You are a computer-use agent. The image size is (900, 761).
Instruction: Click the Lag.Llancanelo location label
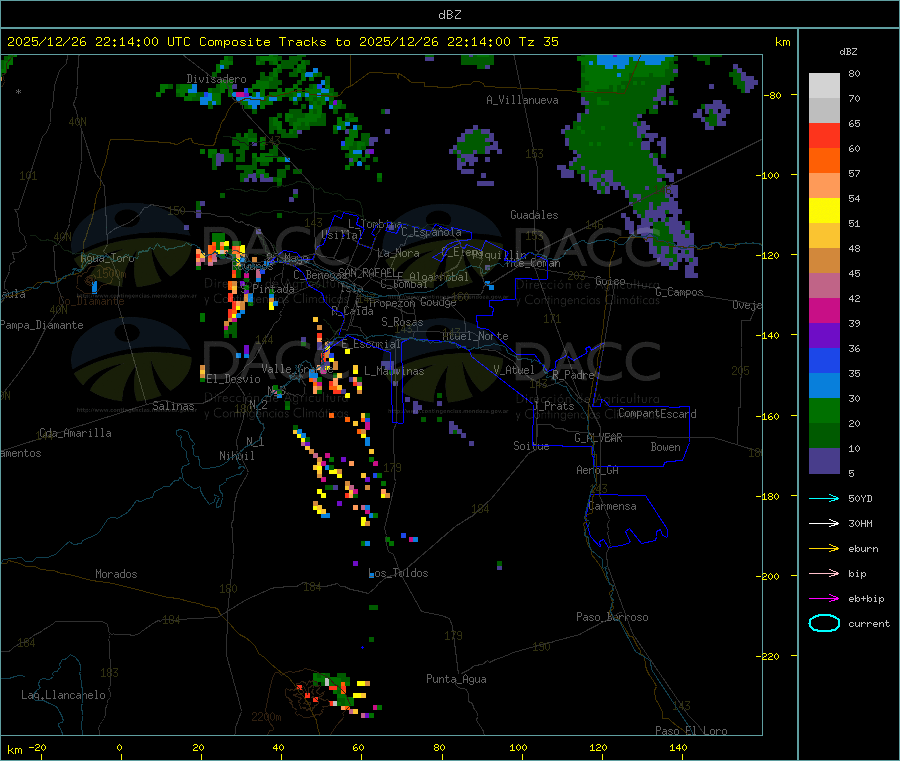(64, 695)
